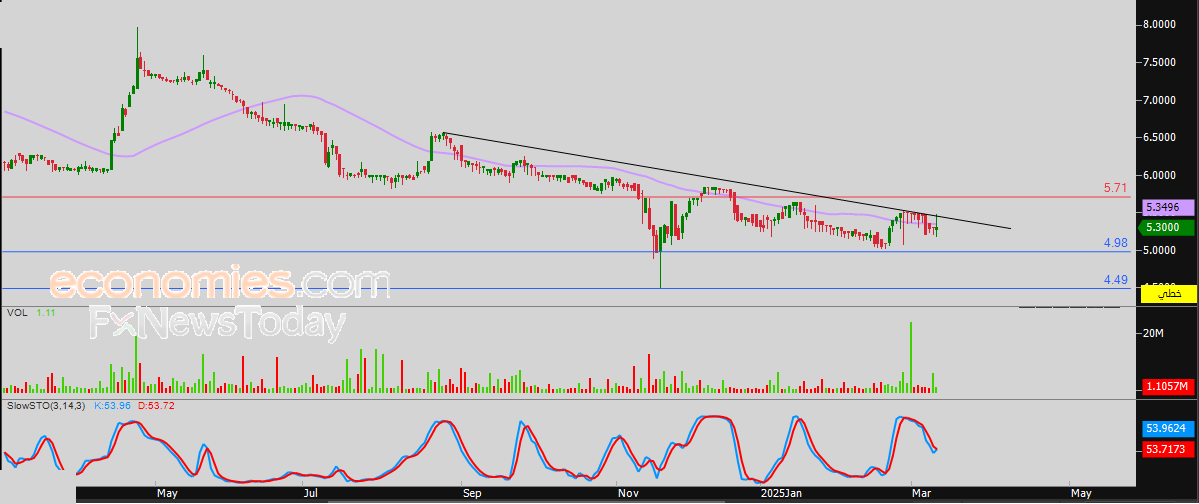1199x504 pixels.
Task: Click the May label after Mar
Action: pos(1080,494)
